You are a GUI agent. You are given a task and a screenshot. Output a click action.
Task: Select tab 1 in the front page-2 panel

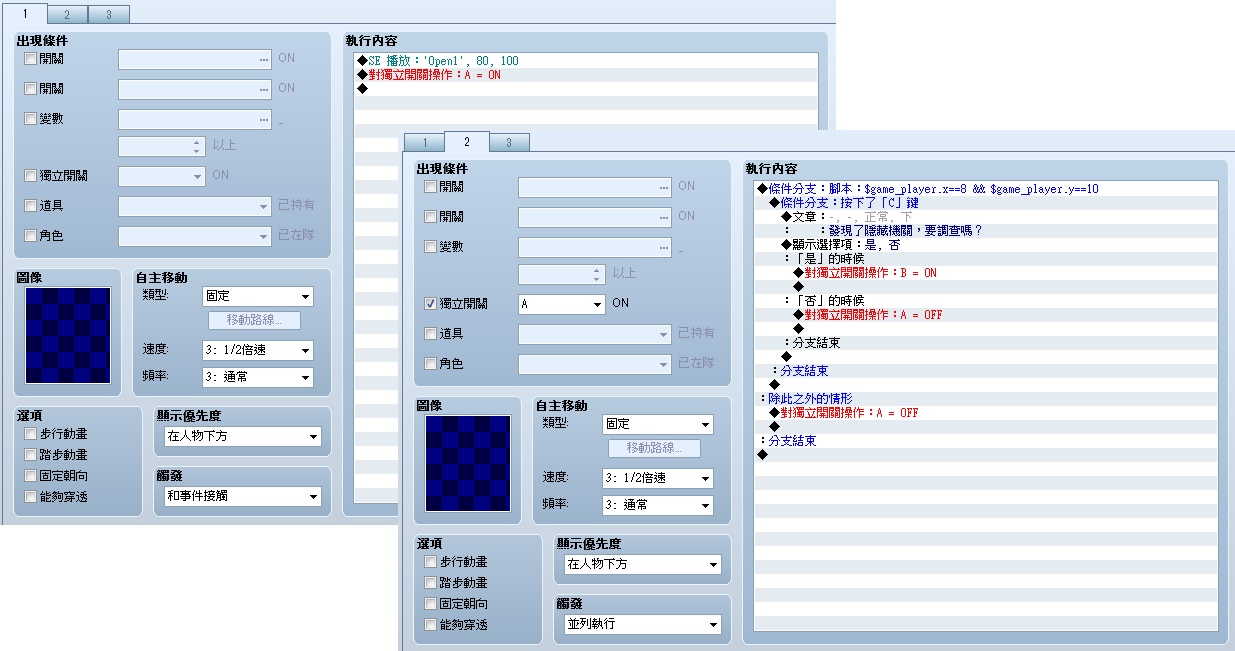point(425,143)
